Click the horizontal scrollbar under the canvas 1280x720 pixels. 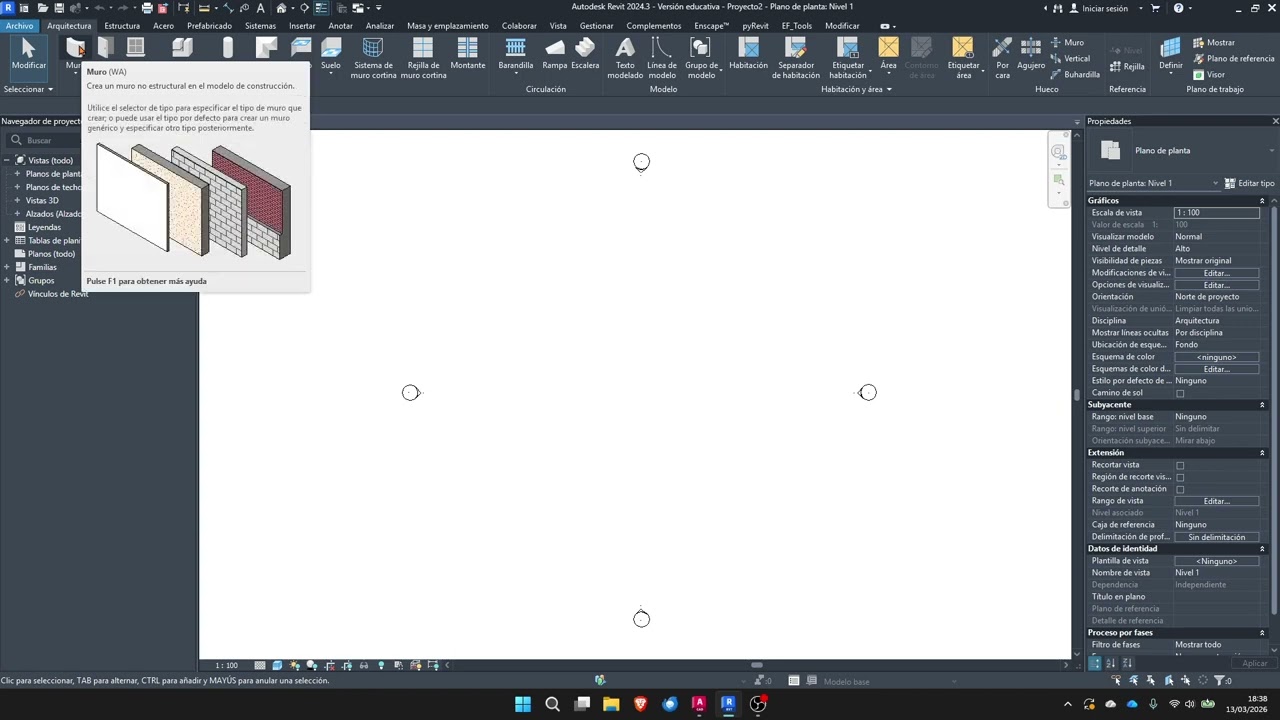tap(757, 665)
